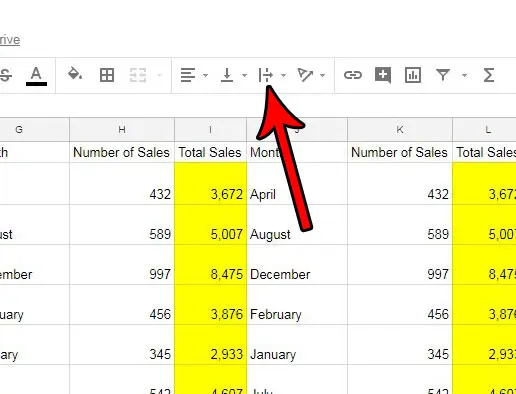Screen dimensions: 516x394
Task: Click the Drive link
Action: [10, 40]
